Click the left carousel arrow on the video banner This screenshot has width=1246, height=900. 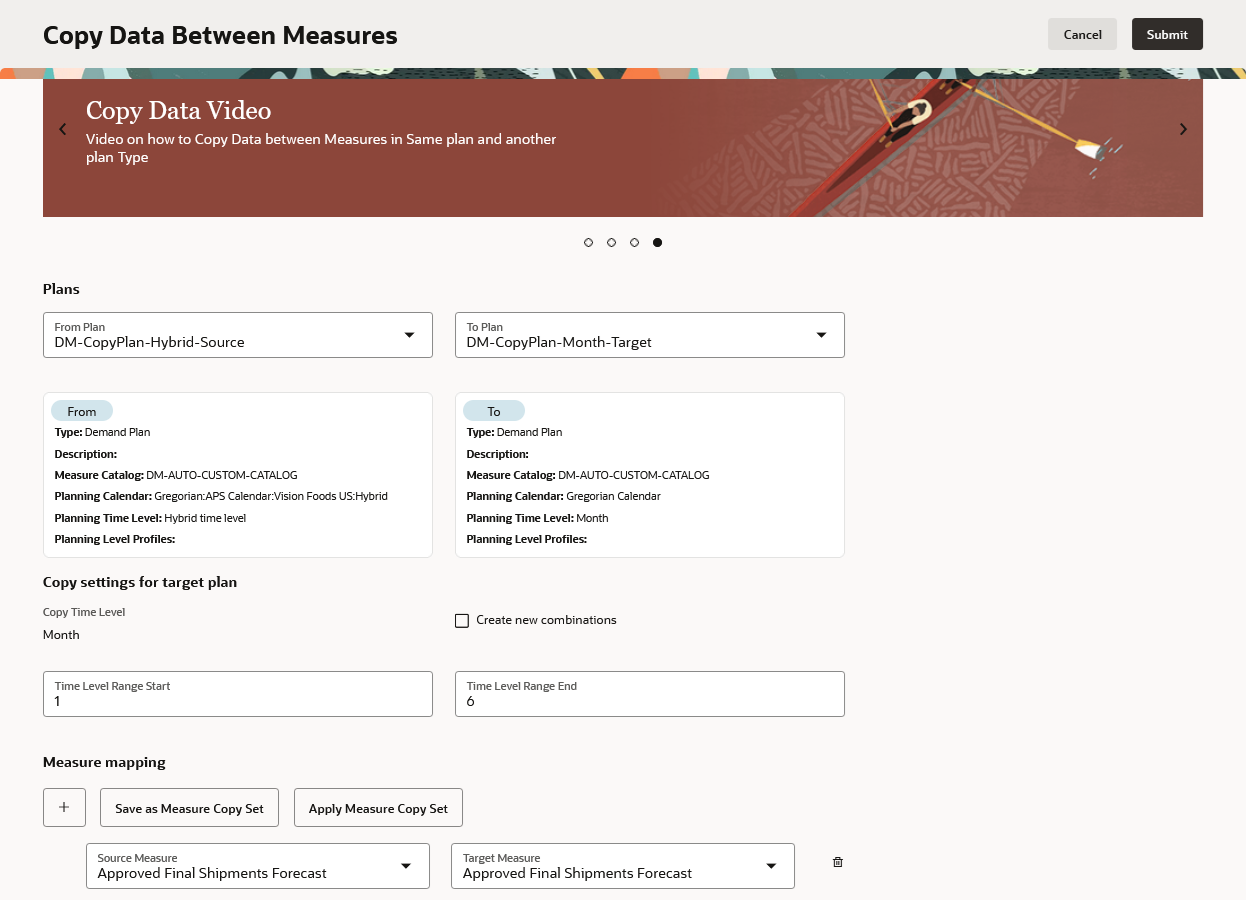pos(62,129)
